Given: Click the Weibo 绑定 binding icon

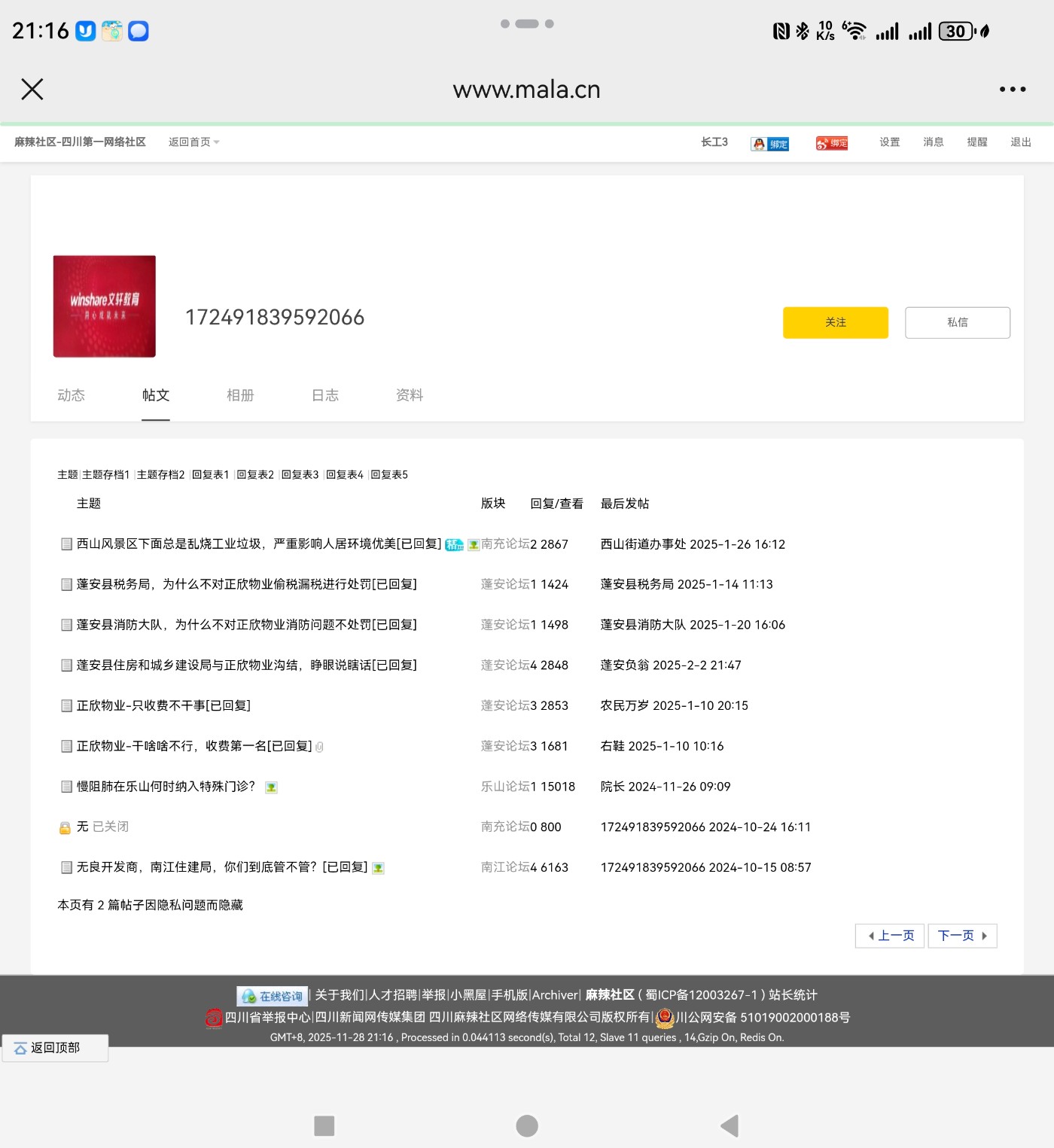Looking at the screenshot, I should tap(831, 143).
